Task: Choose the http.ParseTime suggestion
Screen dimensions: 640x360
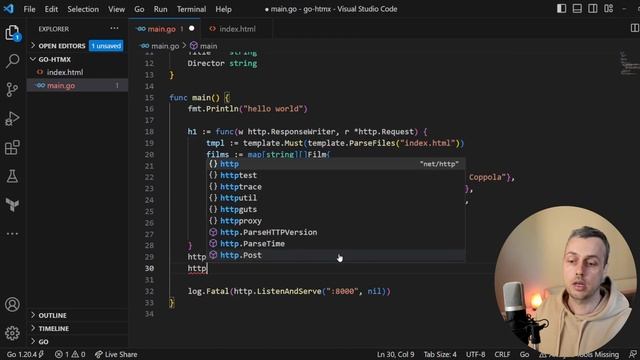Action: coord(335,244)
